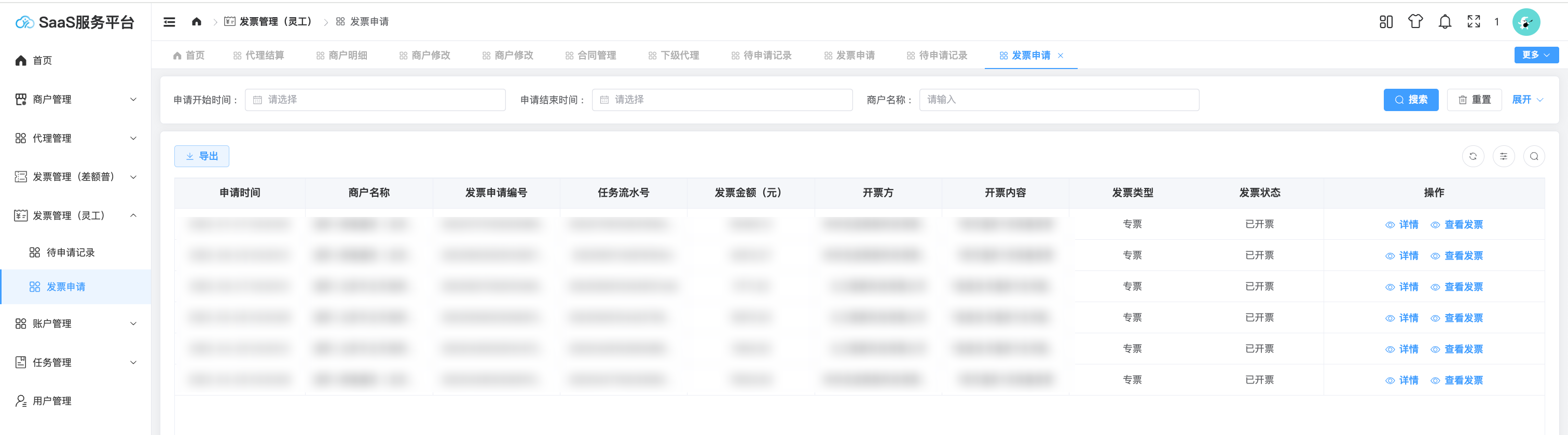Switch to the 合同管理 tab
Screen dimensions: 1568x435
click(x=590, y=56)
